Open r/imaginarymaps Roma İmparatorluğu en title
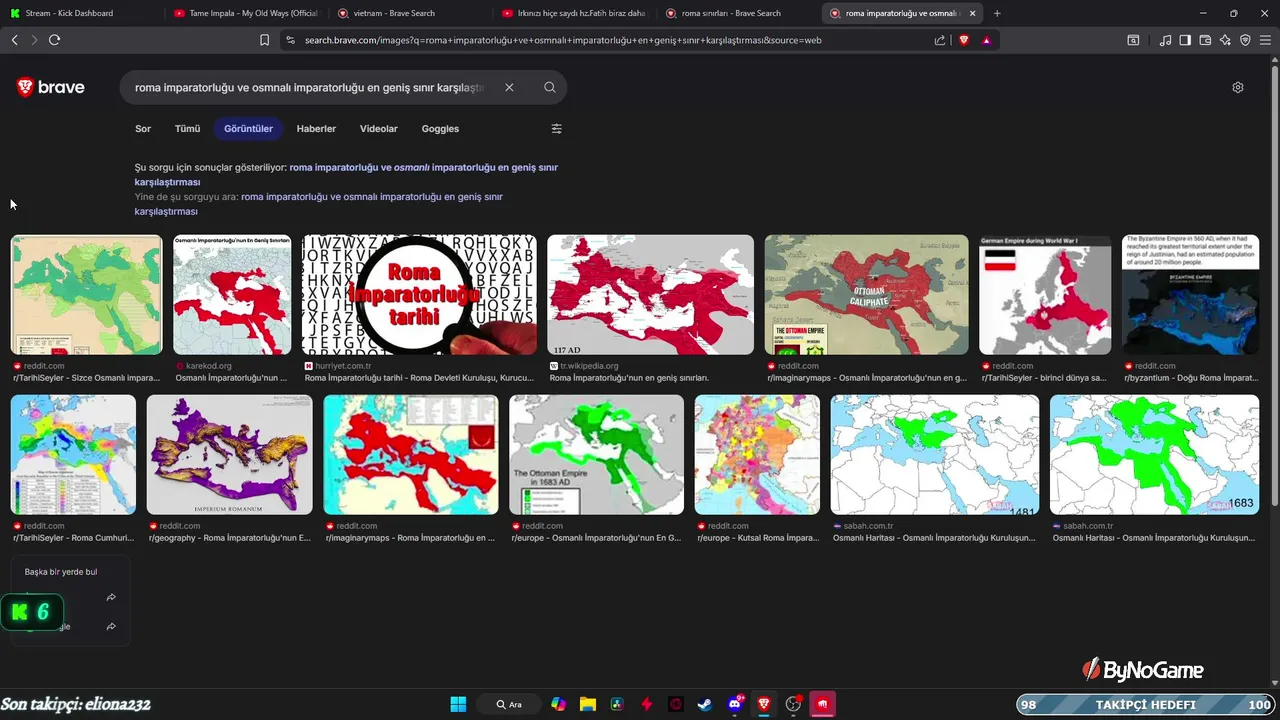Viewport: 1280px width, 720px height. point(409,538)
